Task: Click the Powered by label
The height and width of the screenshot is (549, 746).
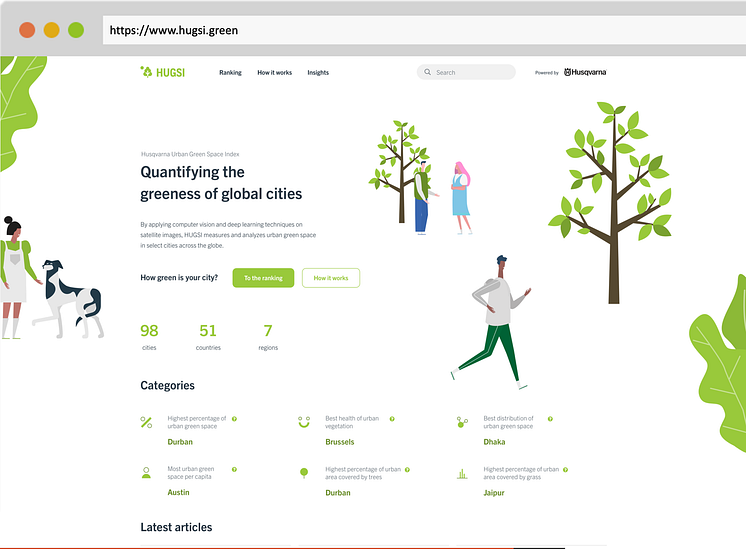Action: [547, 73]
